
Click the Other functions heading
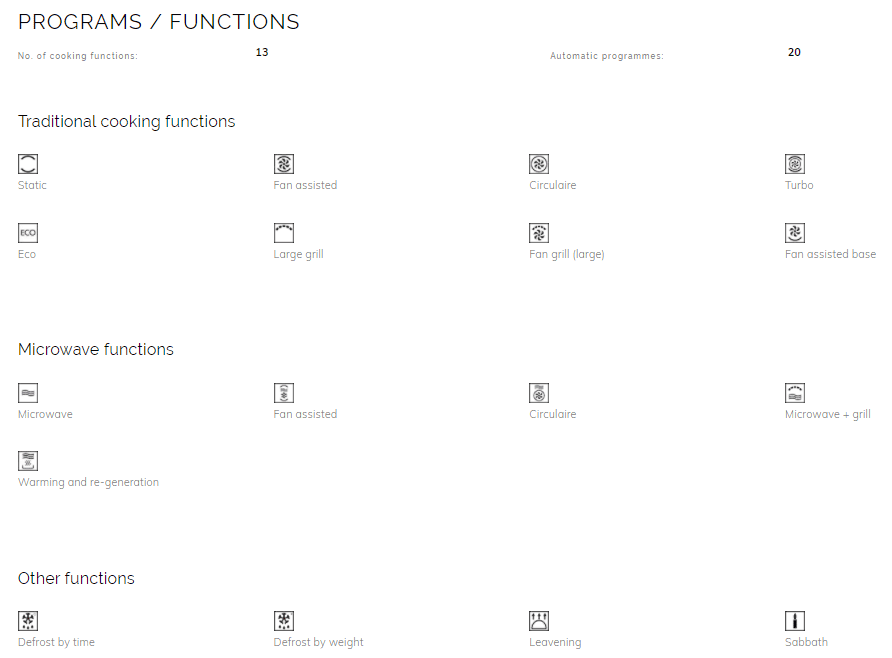pos(76,578)
